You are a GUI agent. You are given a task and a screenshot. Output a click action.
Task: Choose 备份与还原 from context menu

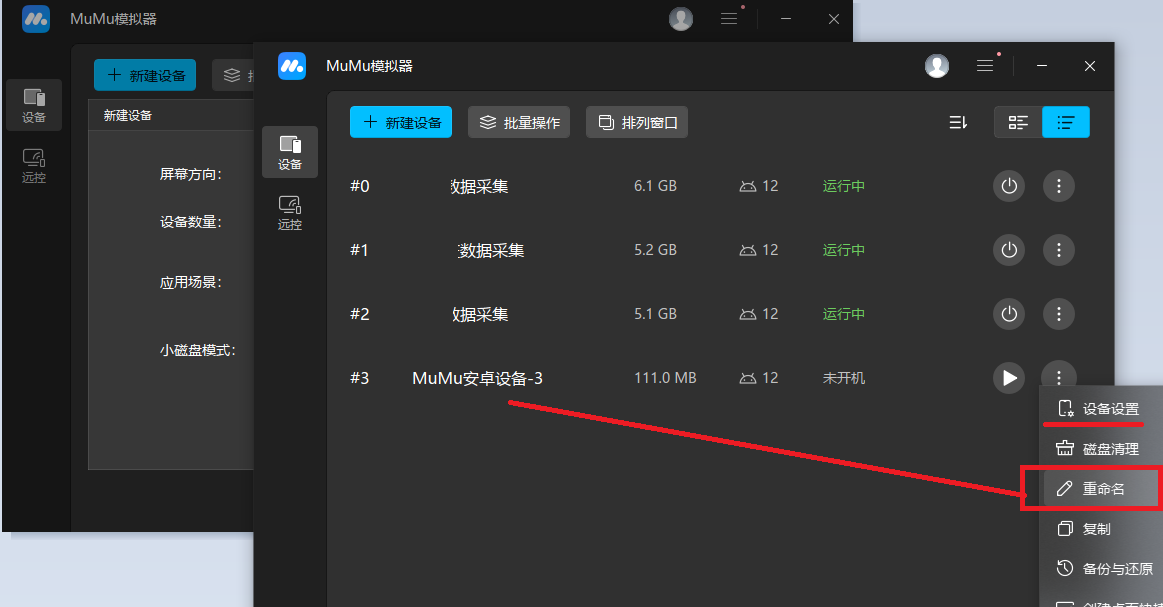click(x=1101, y=569)
